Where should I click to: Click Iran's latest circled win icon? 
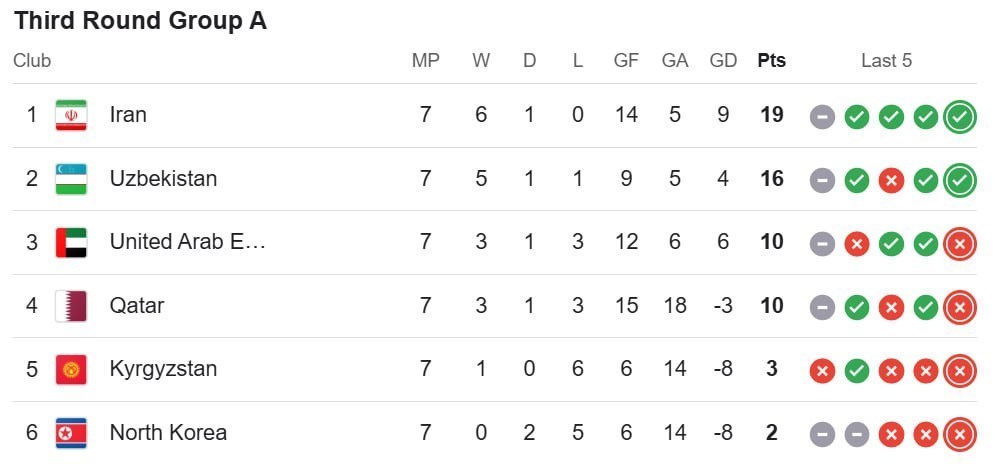click(959, 117)
